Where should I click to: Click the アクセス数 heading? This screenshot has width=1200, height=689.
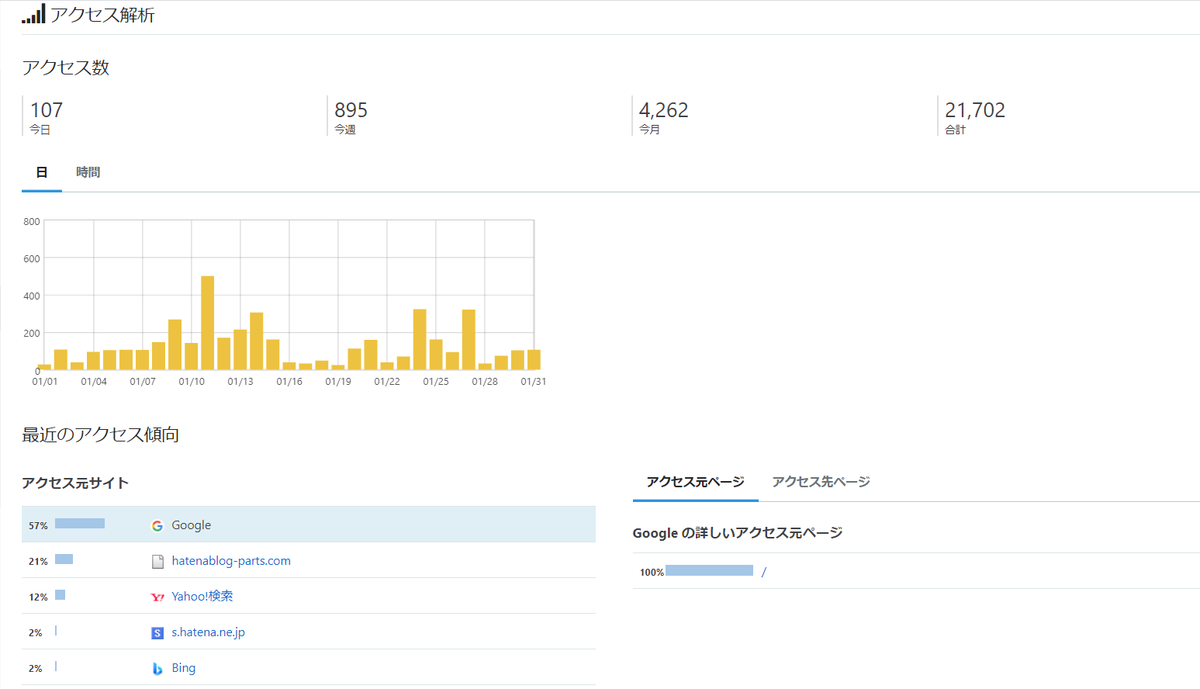pos(65,68)
